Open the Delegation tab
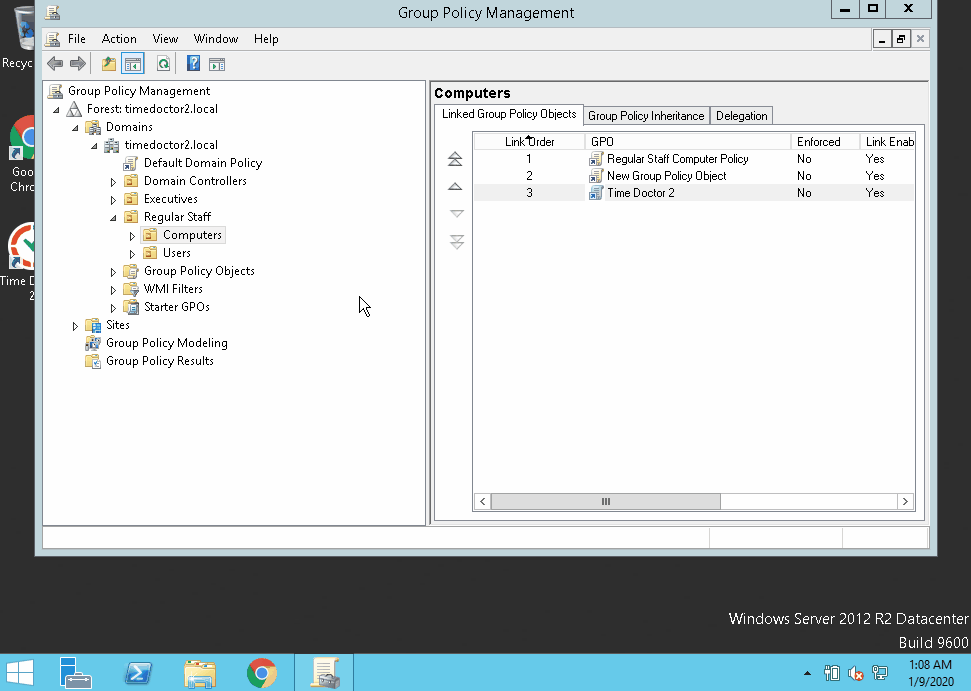Image resolution: width=971 pixels, height=691 pixels. pyautogui.click(x=741, y=115)
